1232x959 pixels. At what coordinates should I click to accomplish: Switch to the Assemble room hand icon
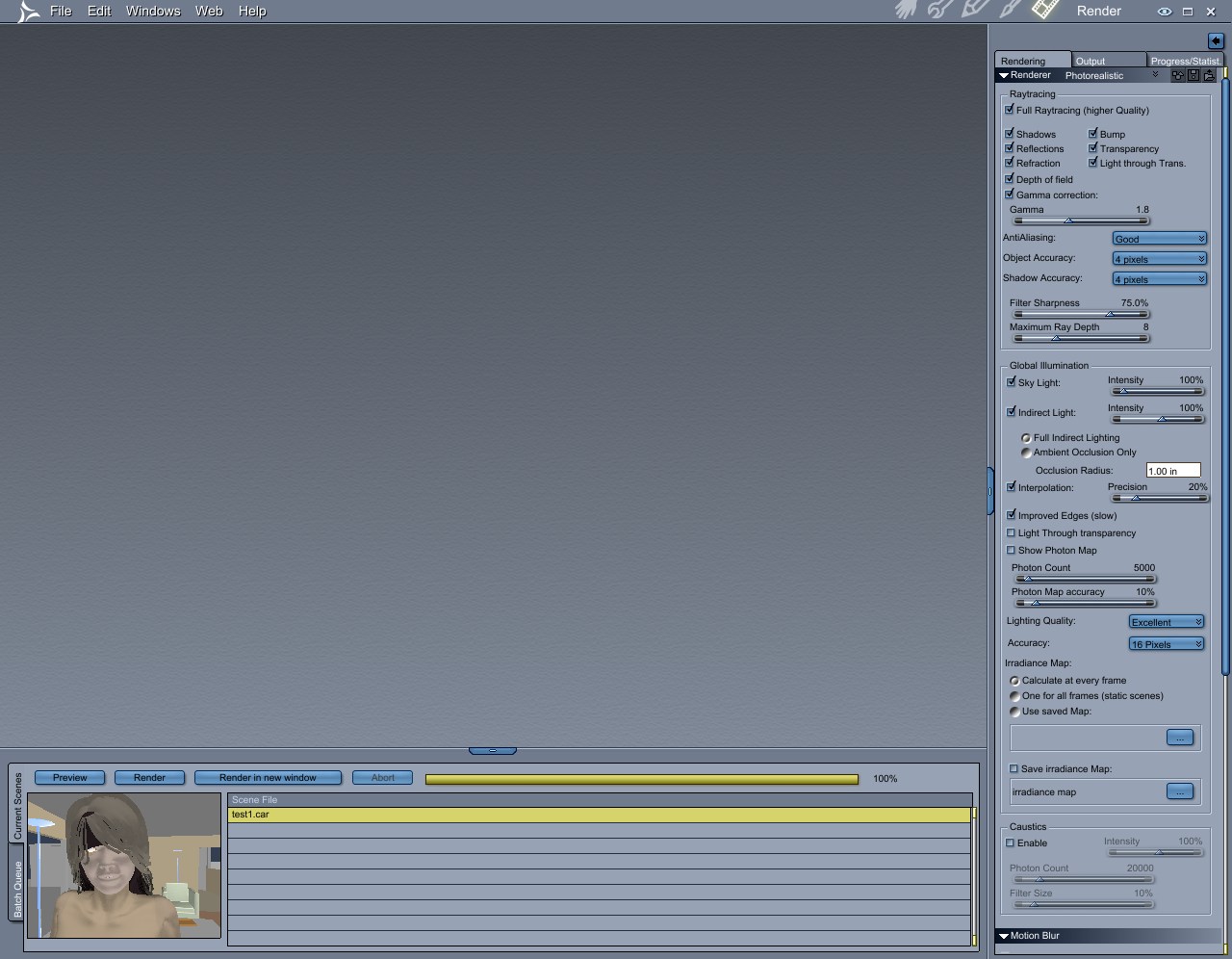pyautogui.click(x=905, y=11)
